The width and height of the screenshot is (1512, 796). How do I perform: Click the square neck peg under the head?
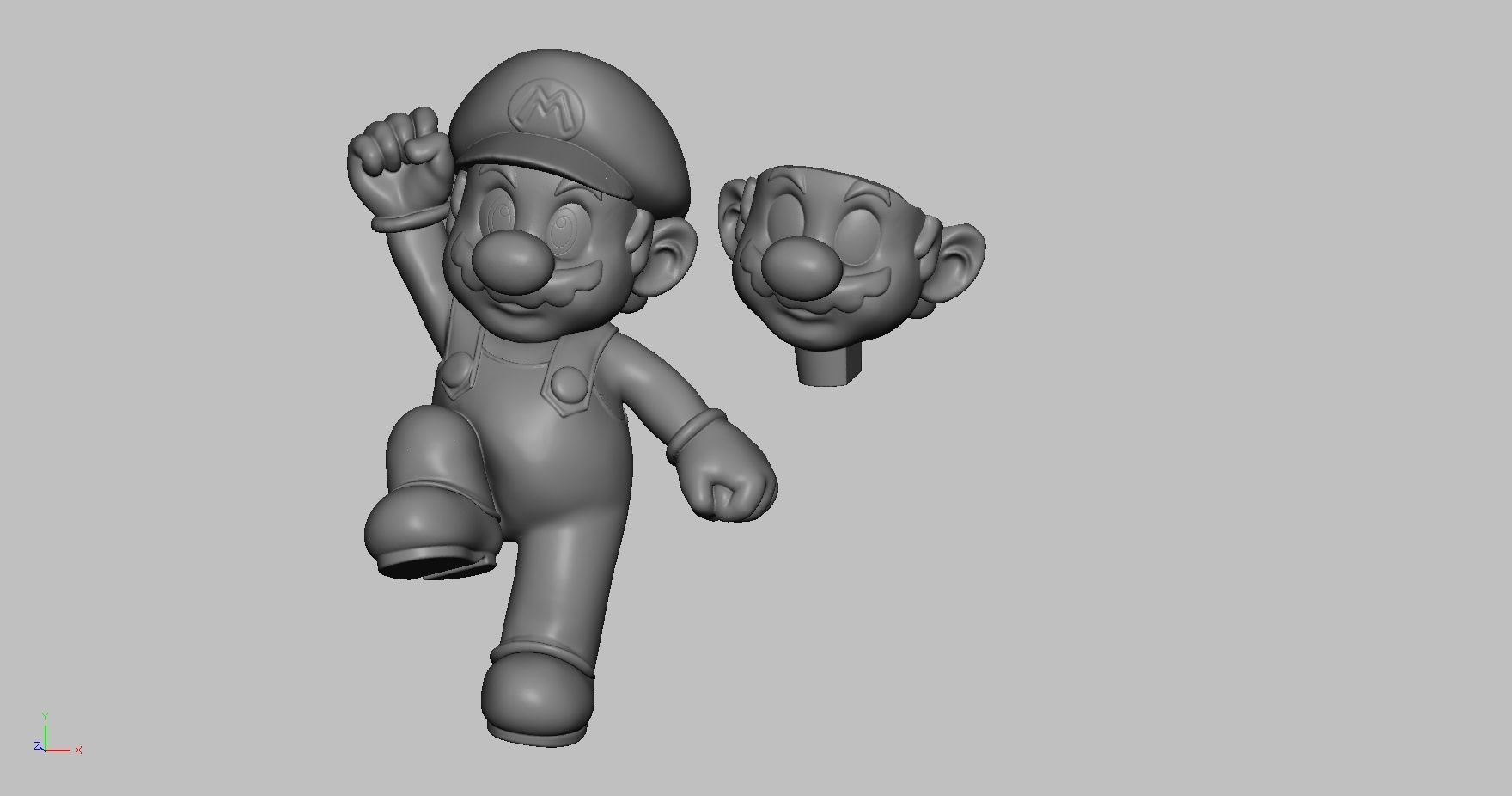(828, 364)
